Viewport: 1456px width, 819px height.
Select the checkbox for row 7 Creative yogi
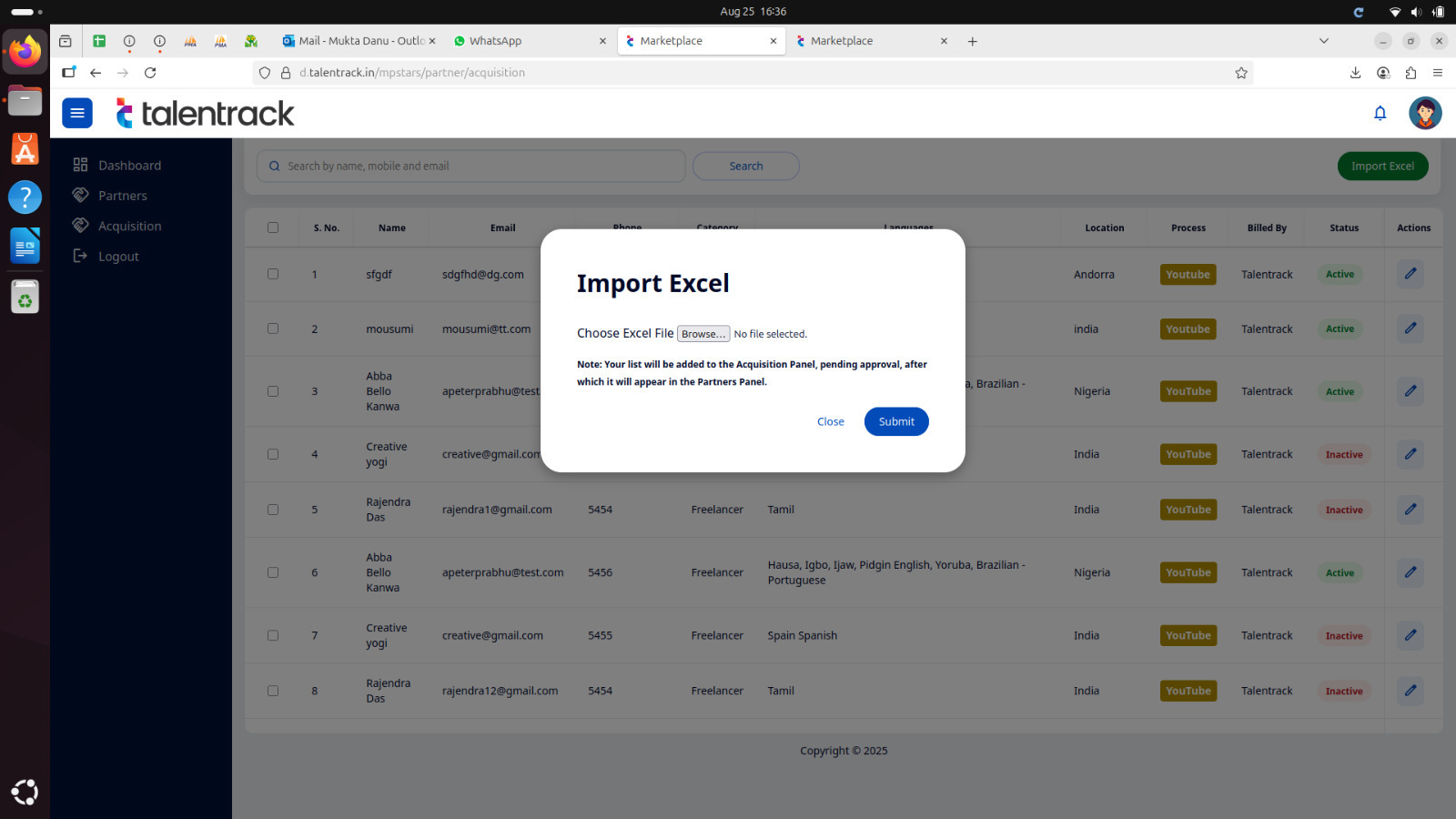[273, 635]
